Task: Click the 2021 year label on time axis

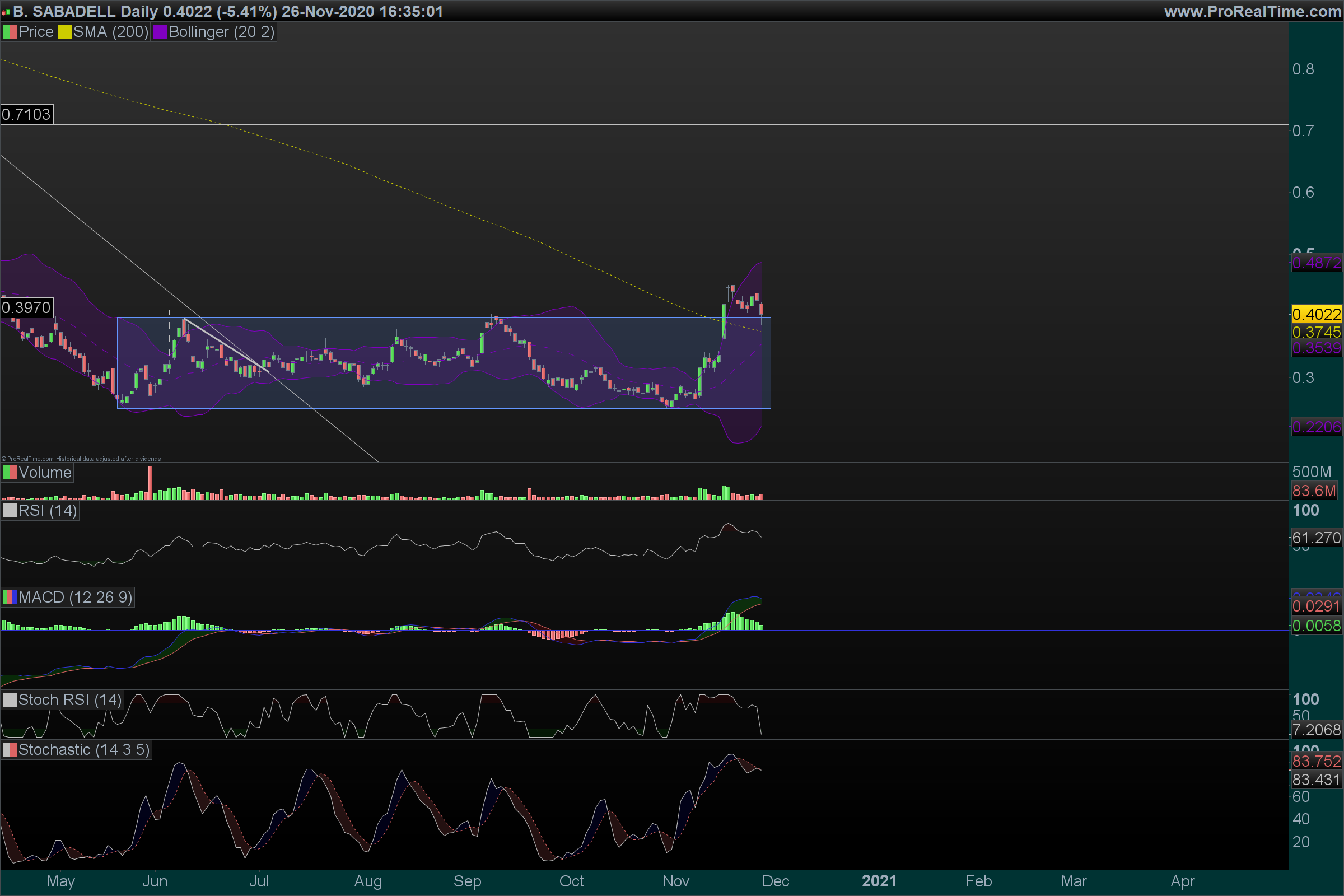Action: pyautogui.click(x=878, y=881)
